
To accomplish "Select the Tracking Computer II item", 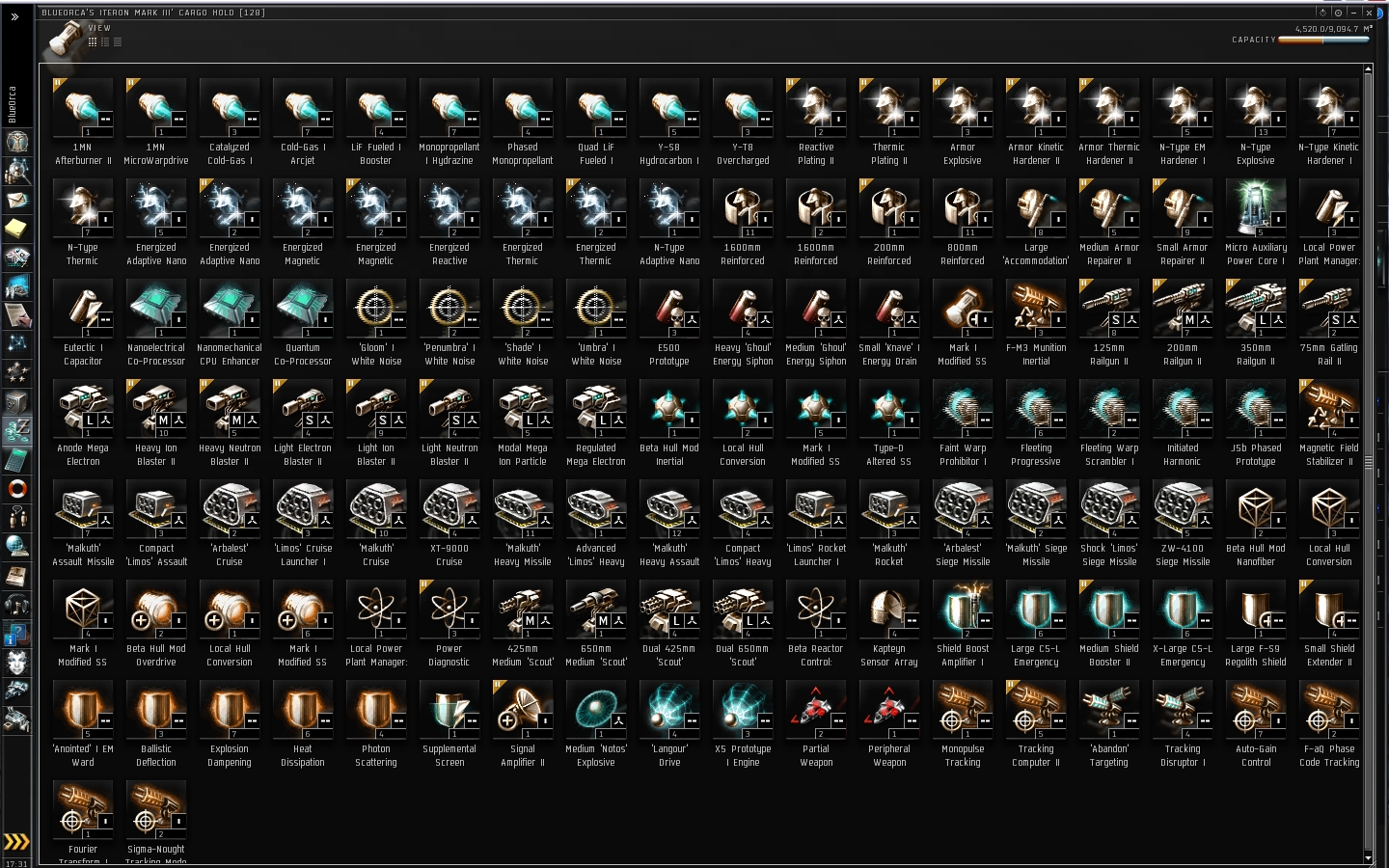I will (x=1036, y=724).
